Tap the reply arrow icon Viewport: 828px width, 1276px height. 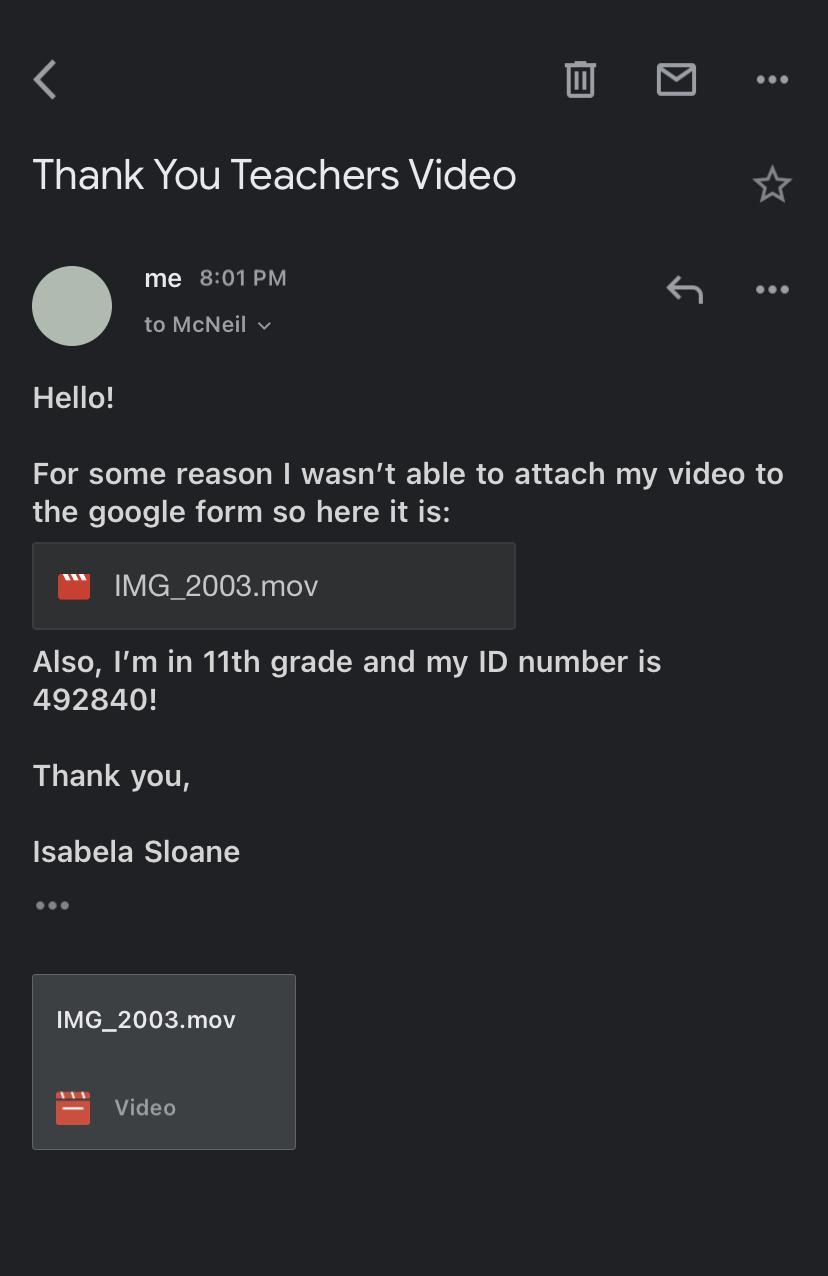(x=685, y=290)
